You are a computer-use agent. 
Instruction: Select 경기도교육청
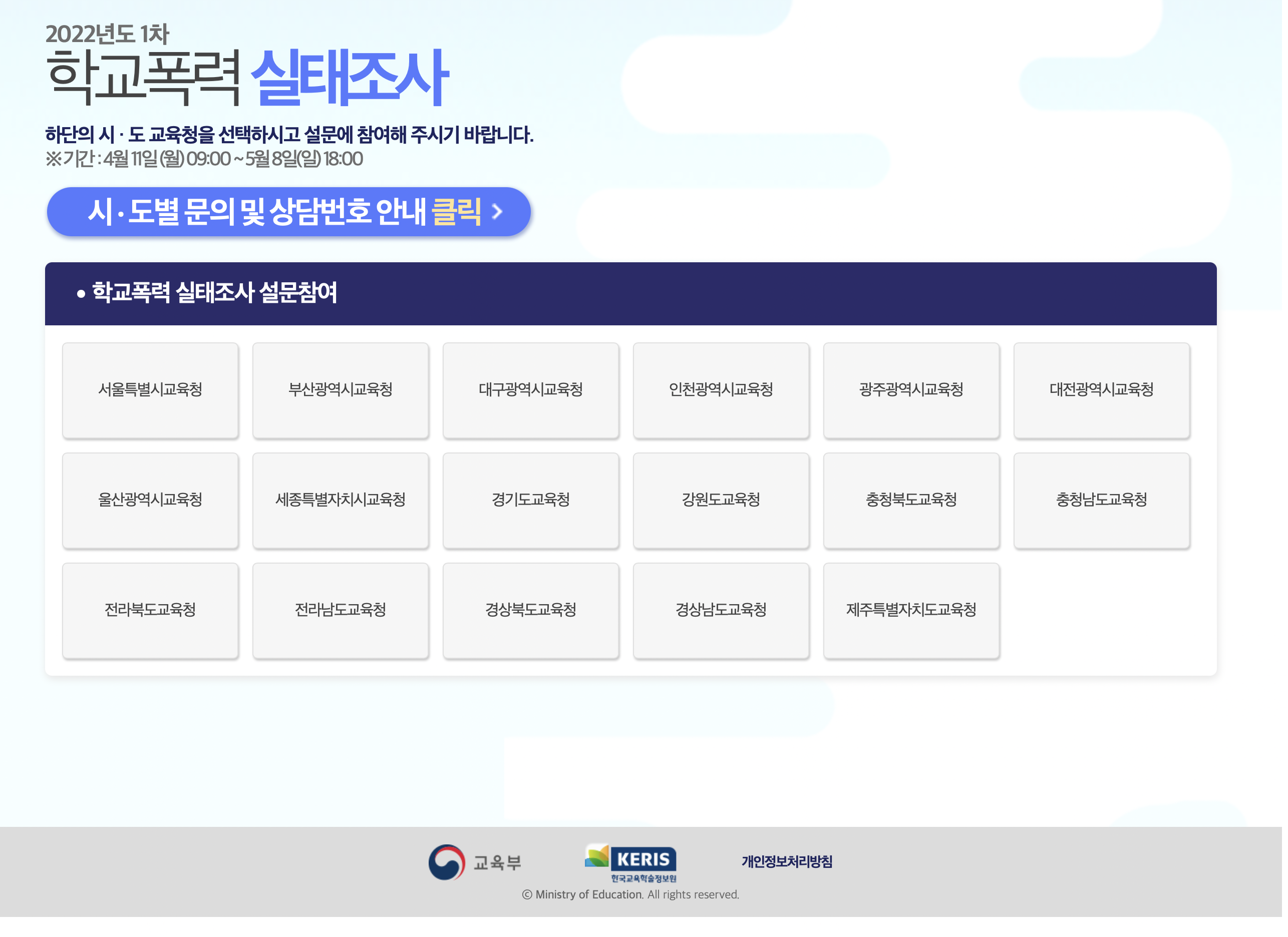coord(531,500)
